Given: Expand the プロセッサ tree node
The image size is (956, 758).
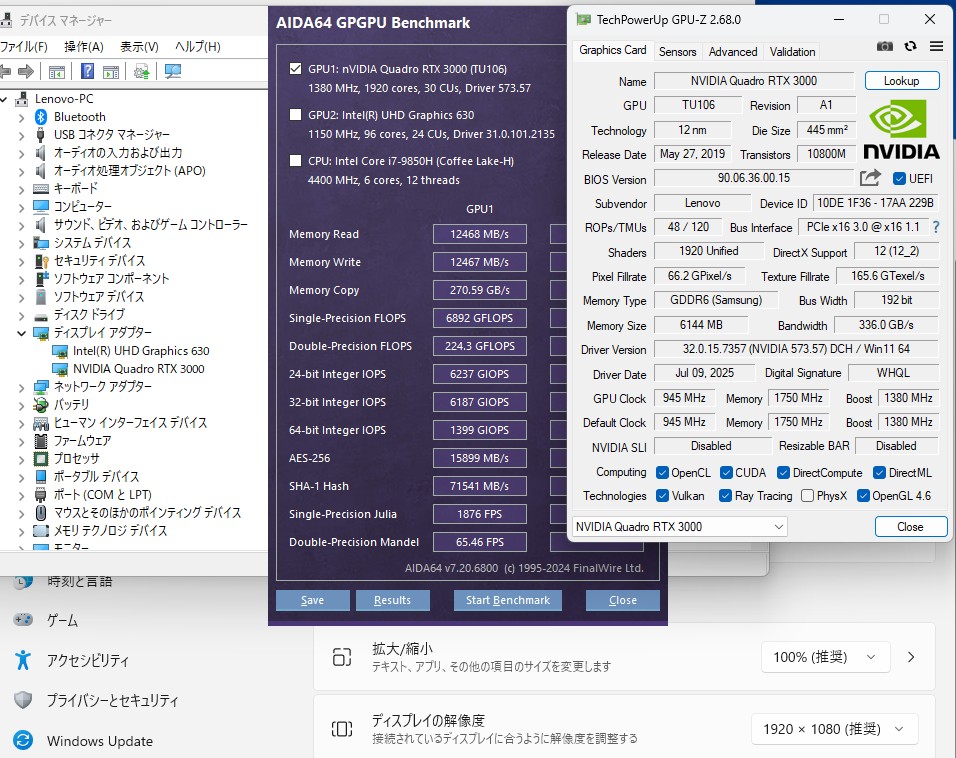Looking at the screenshot, I should (x=21, y=459).
